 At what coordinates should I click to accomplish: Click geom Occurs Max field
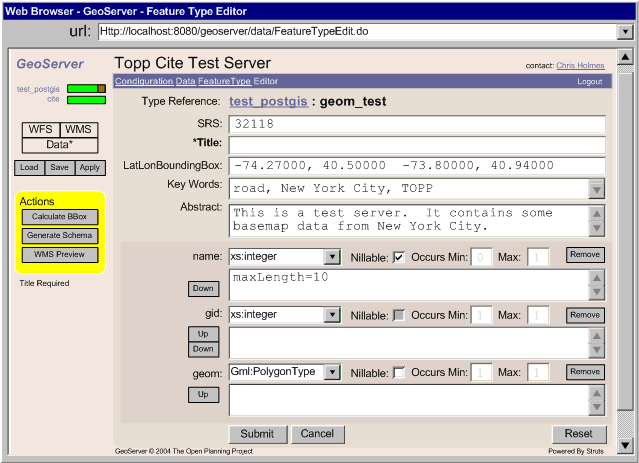click(538, 373)
